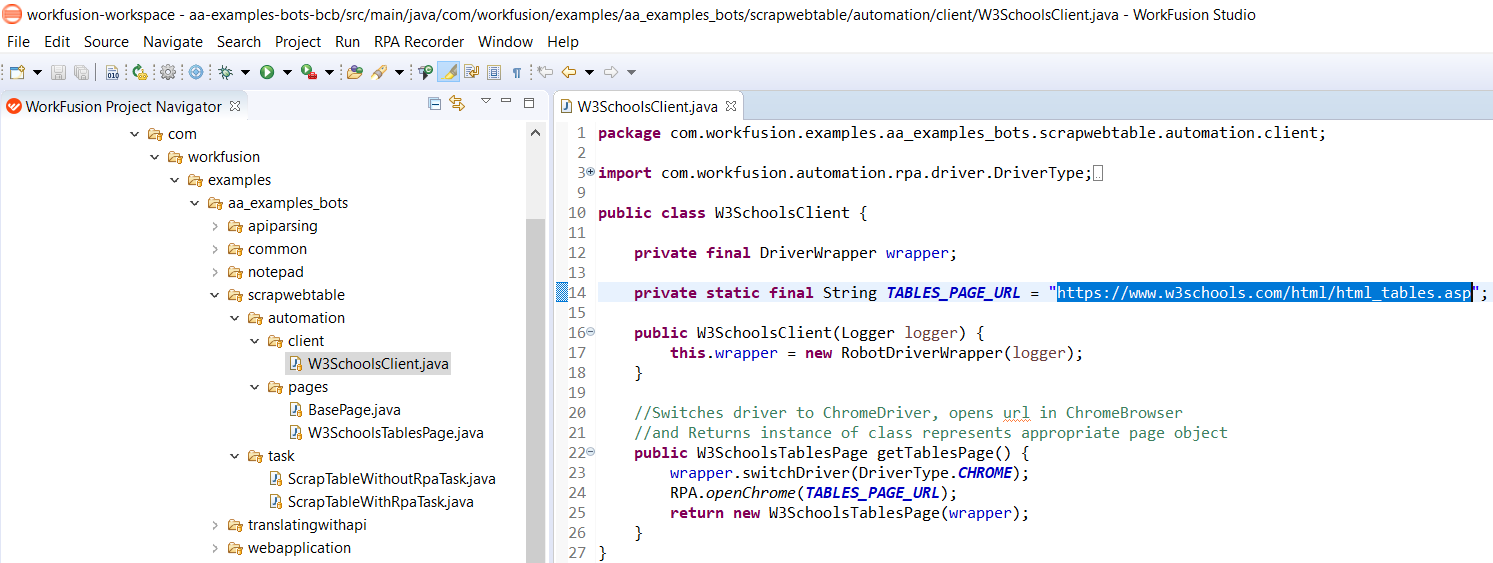Expand the common folder
The height and width of the screenshot is (563, 1493).
pyautogui.click(x=215, y=249)
